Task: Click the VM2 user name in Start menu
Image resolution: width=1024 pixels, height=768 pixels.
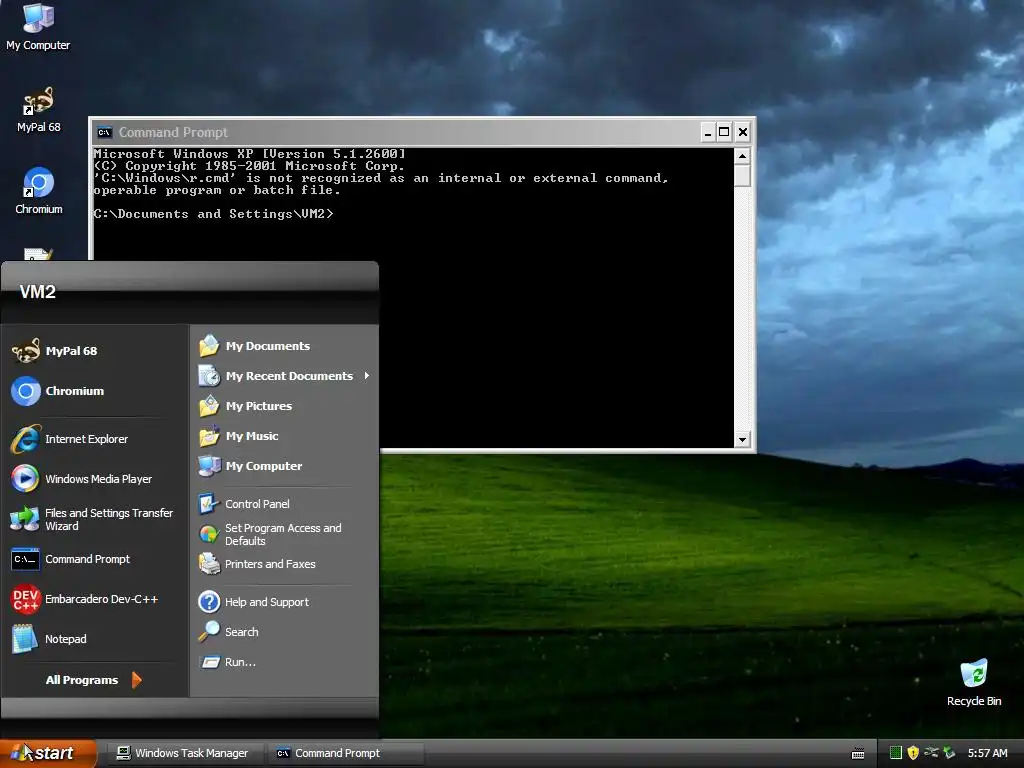Action: 37,292
